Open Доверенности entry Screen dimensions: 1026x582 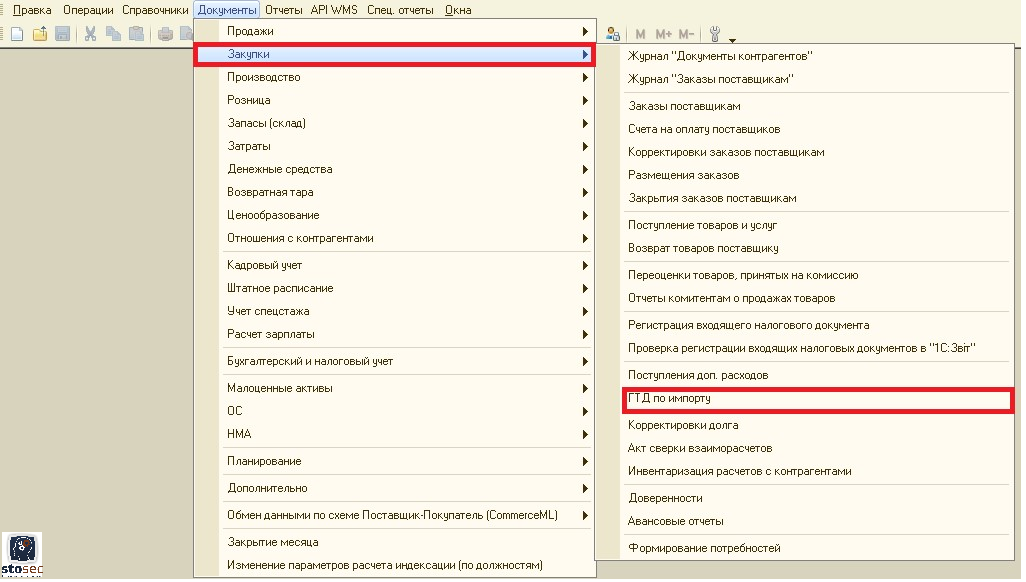point(805,498)
